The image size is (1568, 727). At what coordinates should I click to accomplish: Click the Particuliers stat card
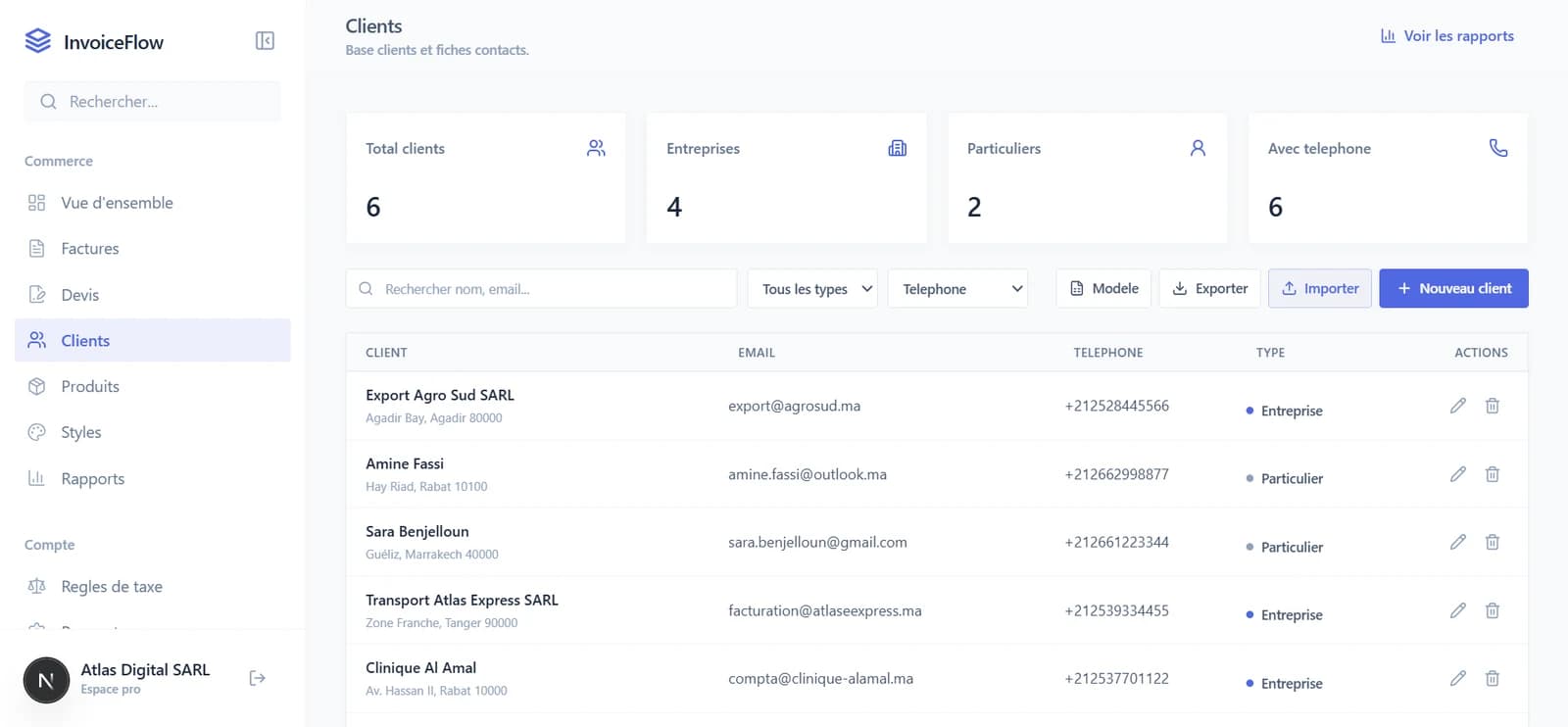point(1087,177)
